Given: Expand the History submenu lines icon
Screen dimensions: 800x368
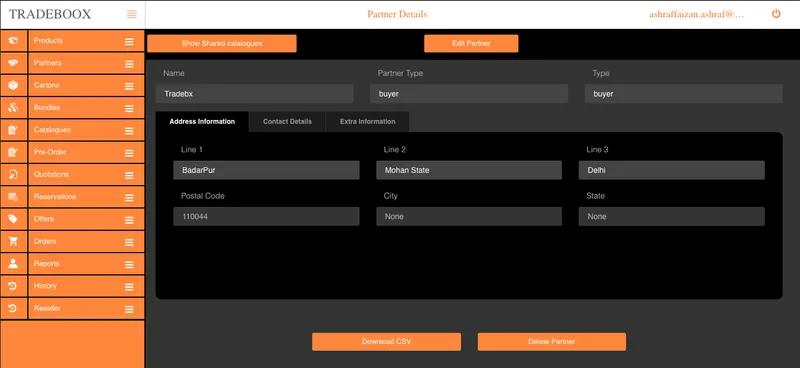Looking at the screenshot, I should coord(129,287).
